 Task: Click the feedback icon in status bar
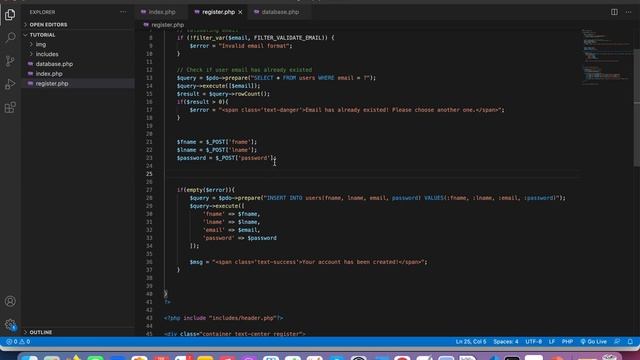click(x=617, y=342)
